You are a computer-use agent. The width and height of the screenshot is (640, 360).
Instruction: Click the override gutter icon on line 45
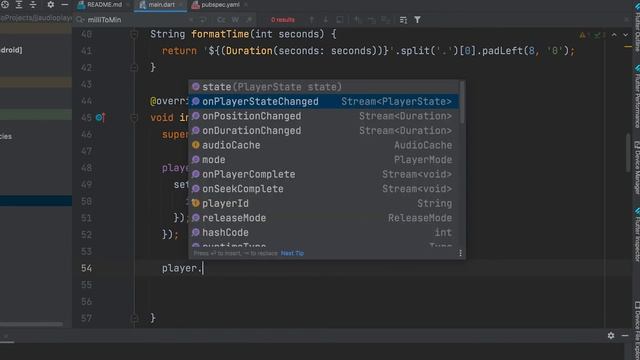tap(100, 118)
